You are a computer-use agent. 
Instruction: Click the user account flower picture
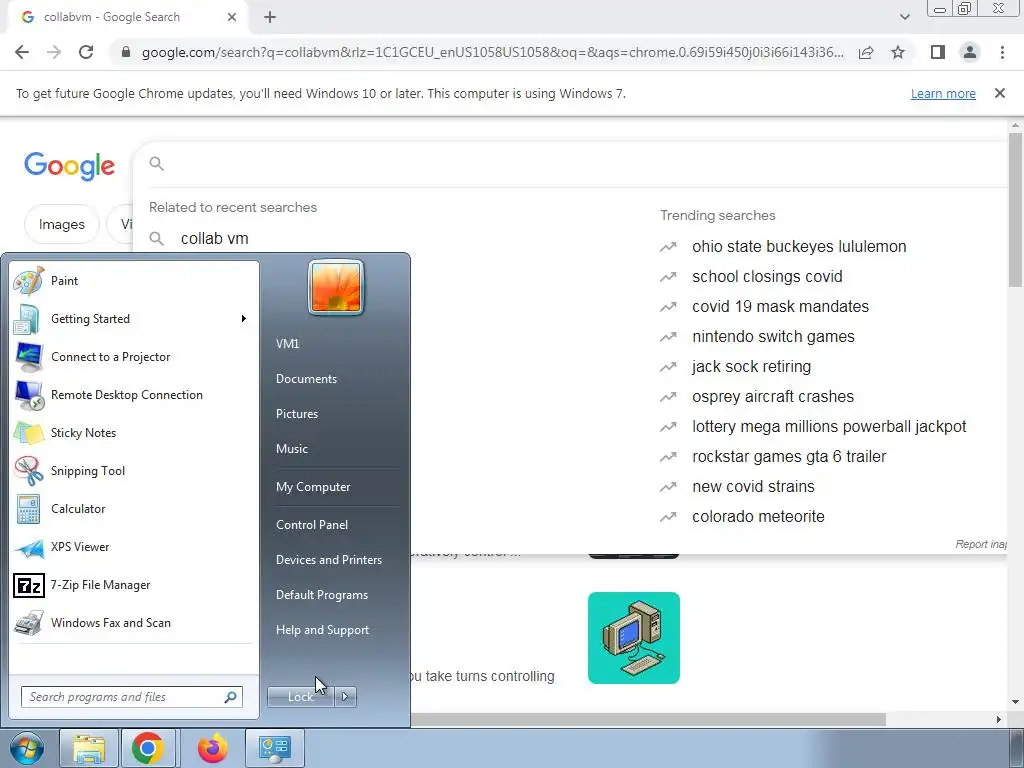click(x=336, y=287)
